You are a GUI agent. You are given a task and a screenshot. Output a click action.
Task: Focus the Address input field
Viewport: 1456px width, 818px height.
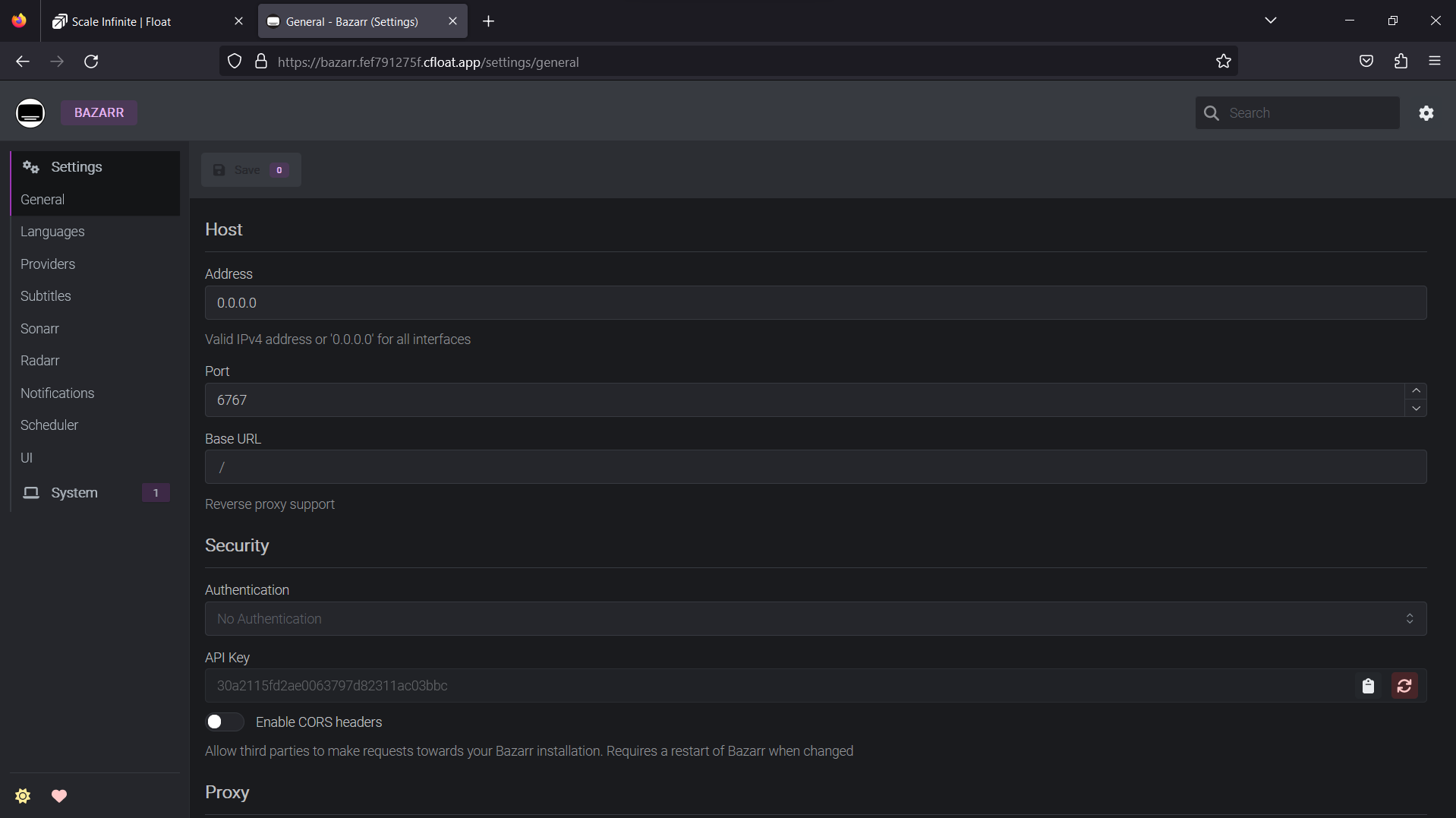tap(815, 302)
